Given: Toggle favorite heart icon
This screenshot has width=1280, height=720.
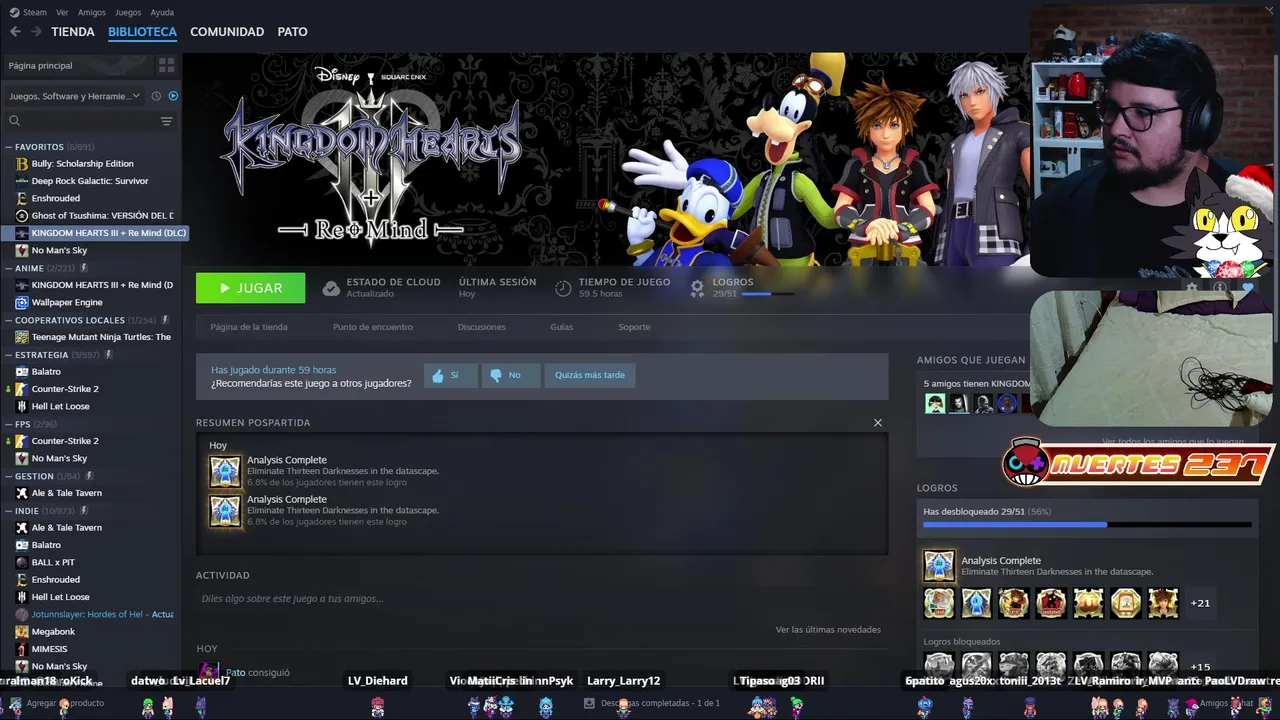Looking at the screenshot, I should pos(1247,288).
